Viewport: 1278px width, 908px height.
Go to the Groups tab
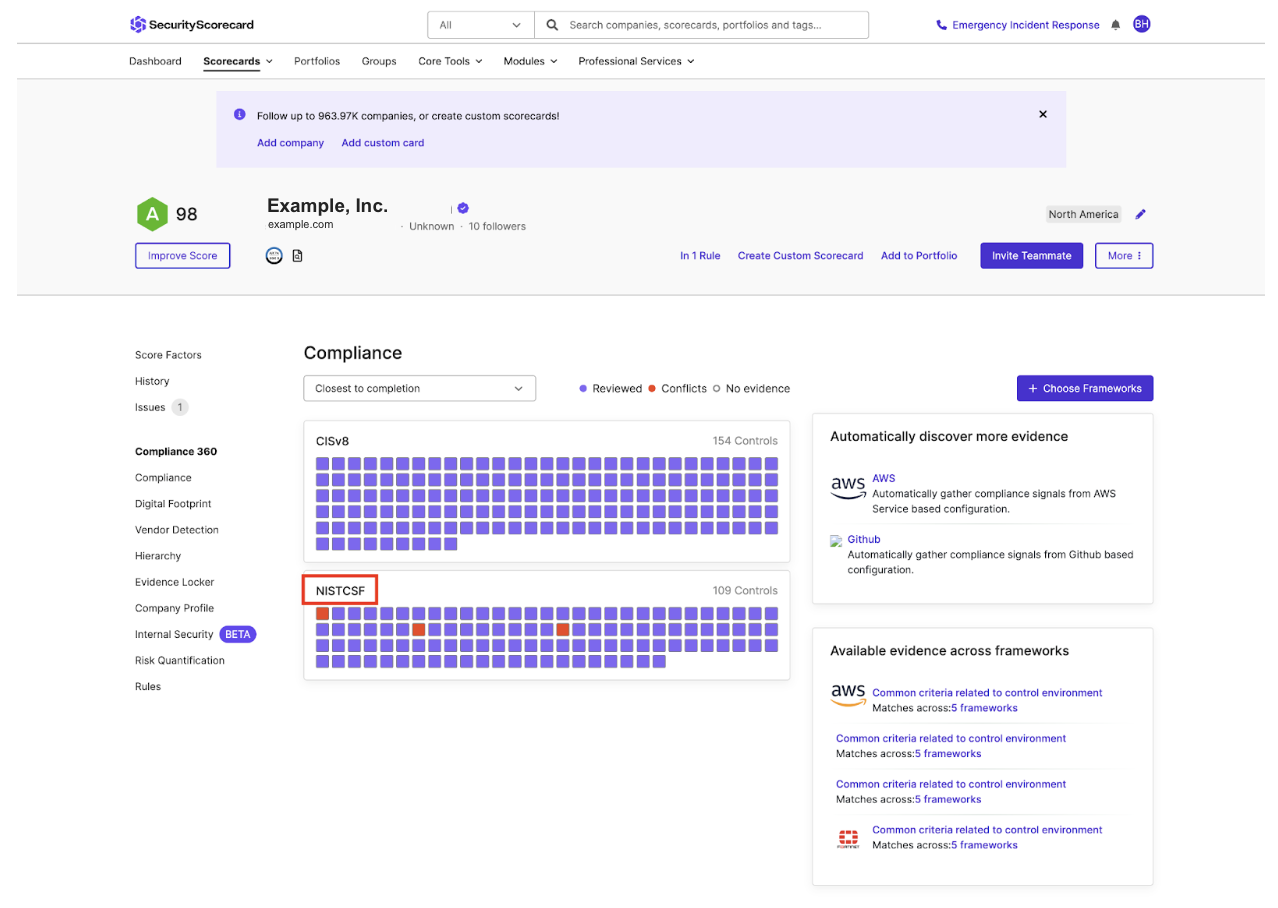379,61
